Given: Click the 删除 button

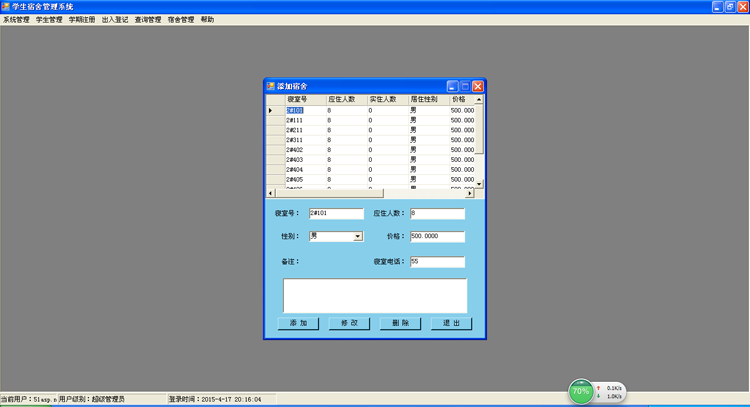Looking at the screenshot, I should (400, 324).
